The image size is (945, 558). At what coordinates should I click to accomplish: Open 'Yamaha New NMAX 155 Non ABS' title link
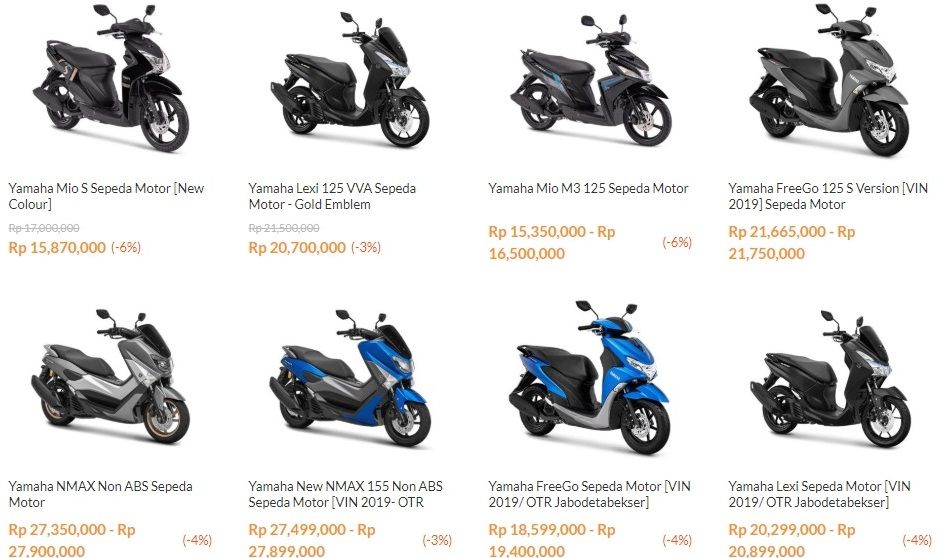click(x=345, y=494)
